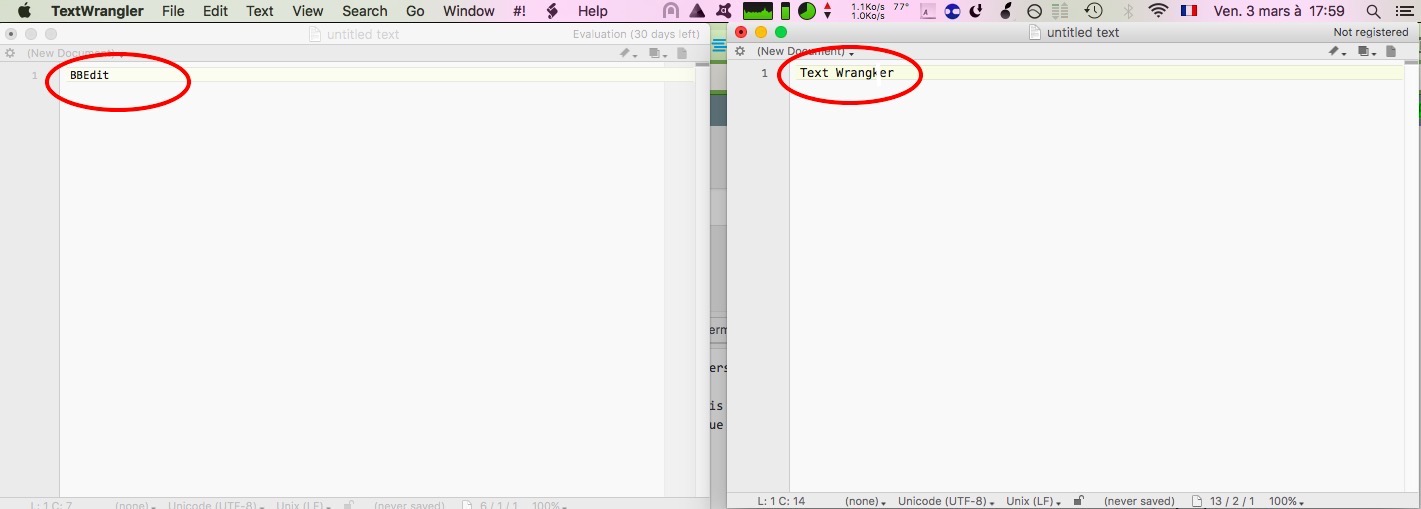Image resolution: width=1421 pixels, height=509 pixels.
Task: Open the 100% zoom dropdown
Action: coord(1285,501)
